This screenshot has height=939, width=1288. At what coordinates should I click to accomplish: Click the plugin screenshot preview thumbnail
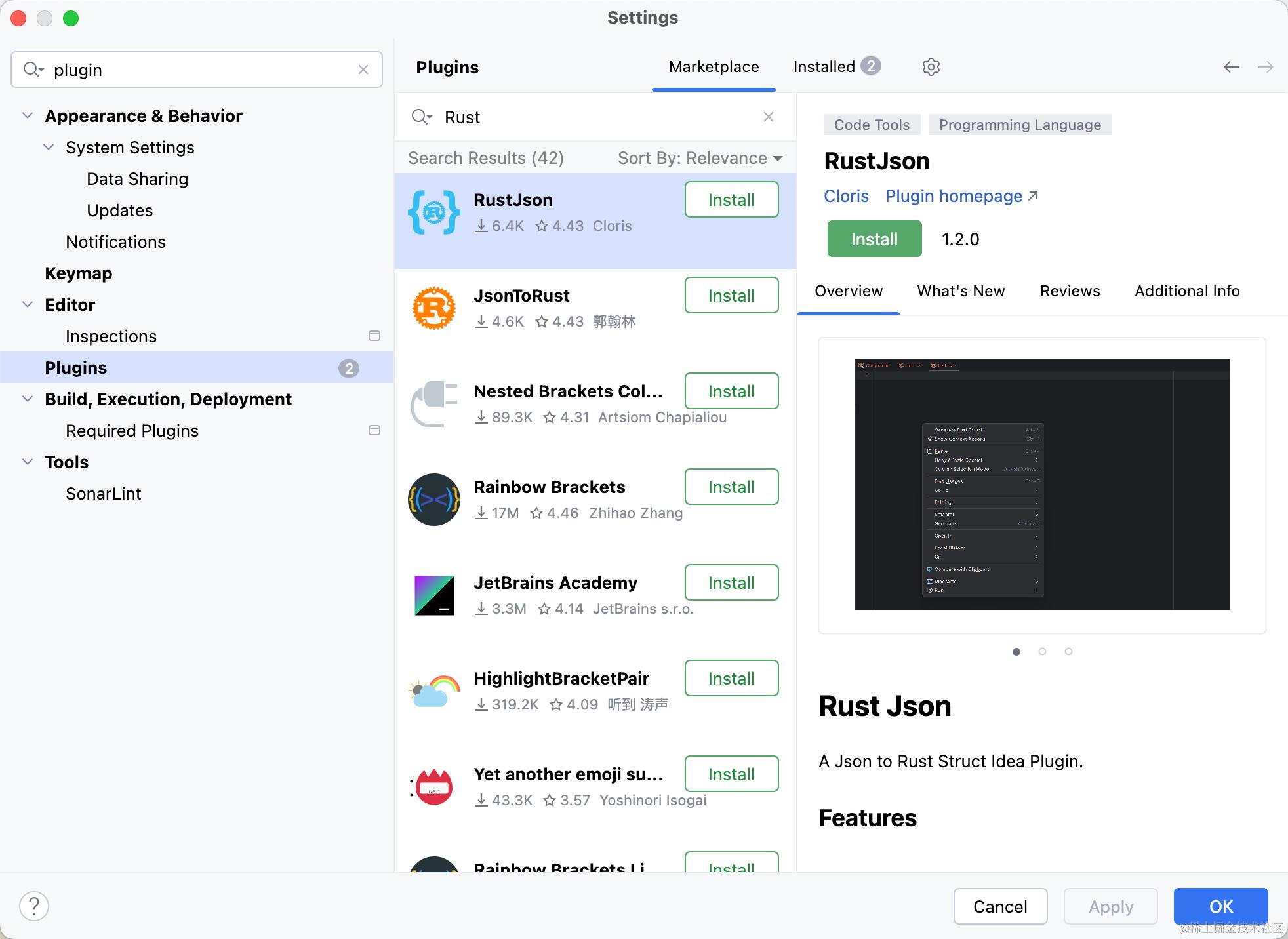(x=1042, y=485)
